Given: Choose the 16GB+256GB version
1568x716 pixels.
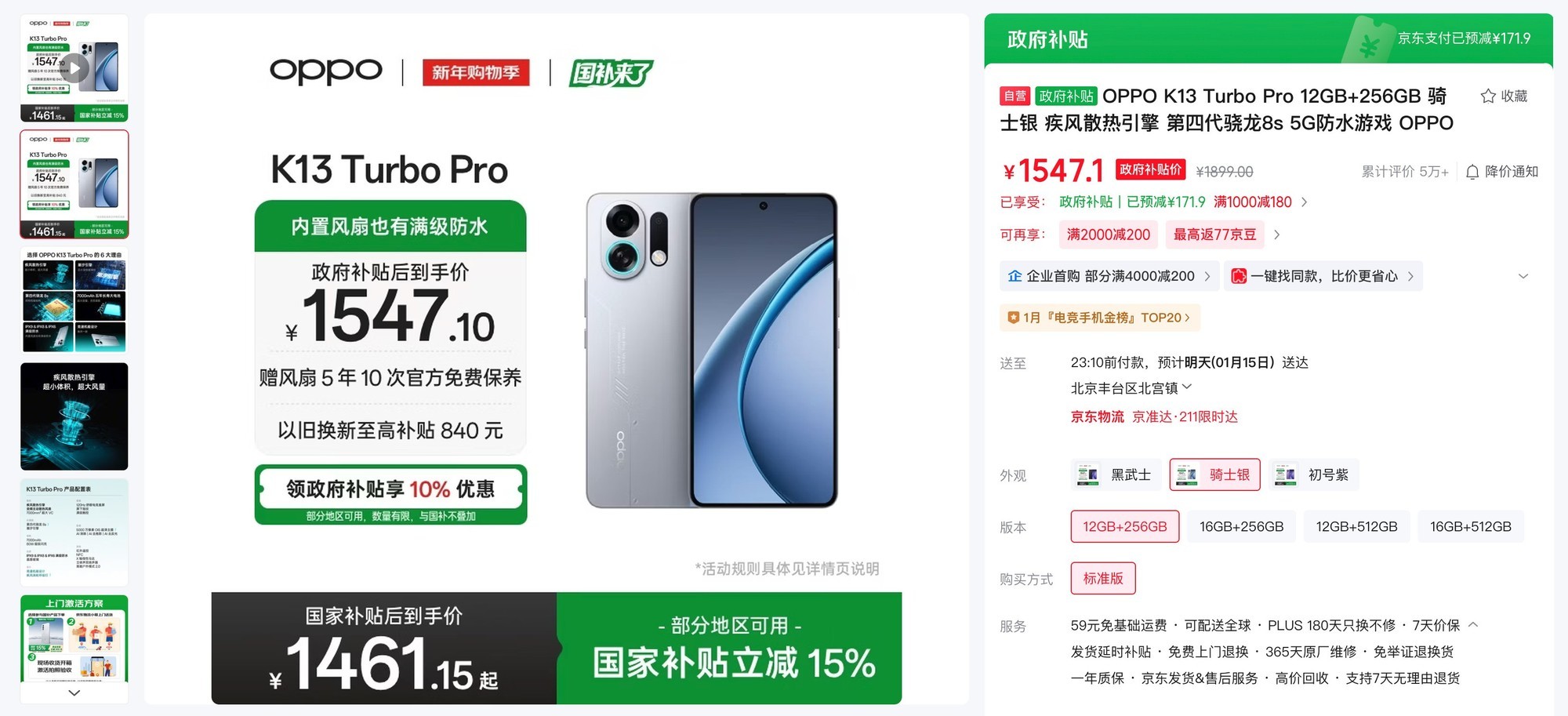Looking at the screenshot, I should click(1241, 527).
